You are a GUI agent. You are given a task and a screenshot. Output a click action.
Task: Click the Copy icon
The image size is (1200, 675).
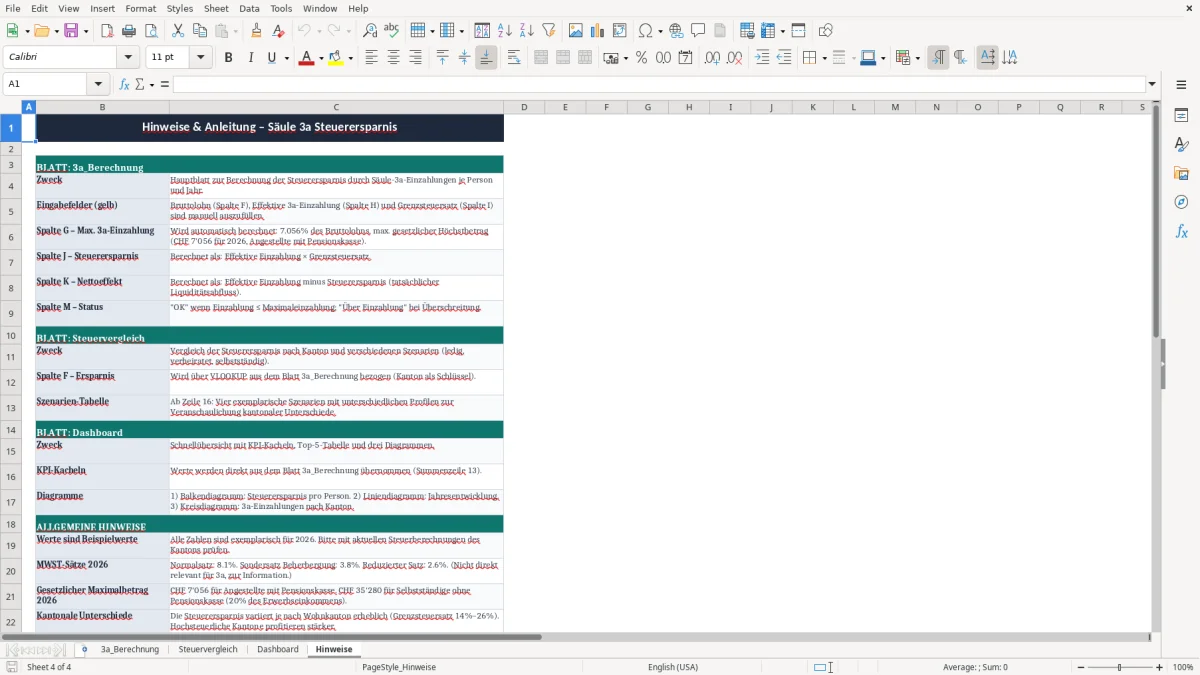199,31
